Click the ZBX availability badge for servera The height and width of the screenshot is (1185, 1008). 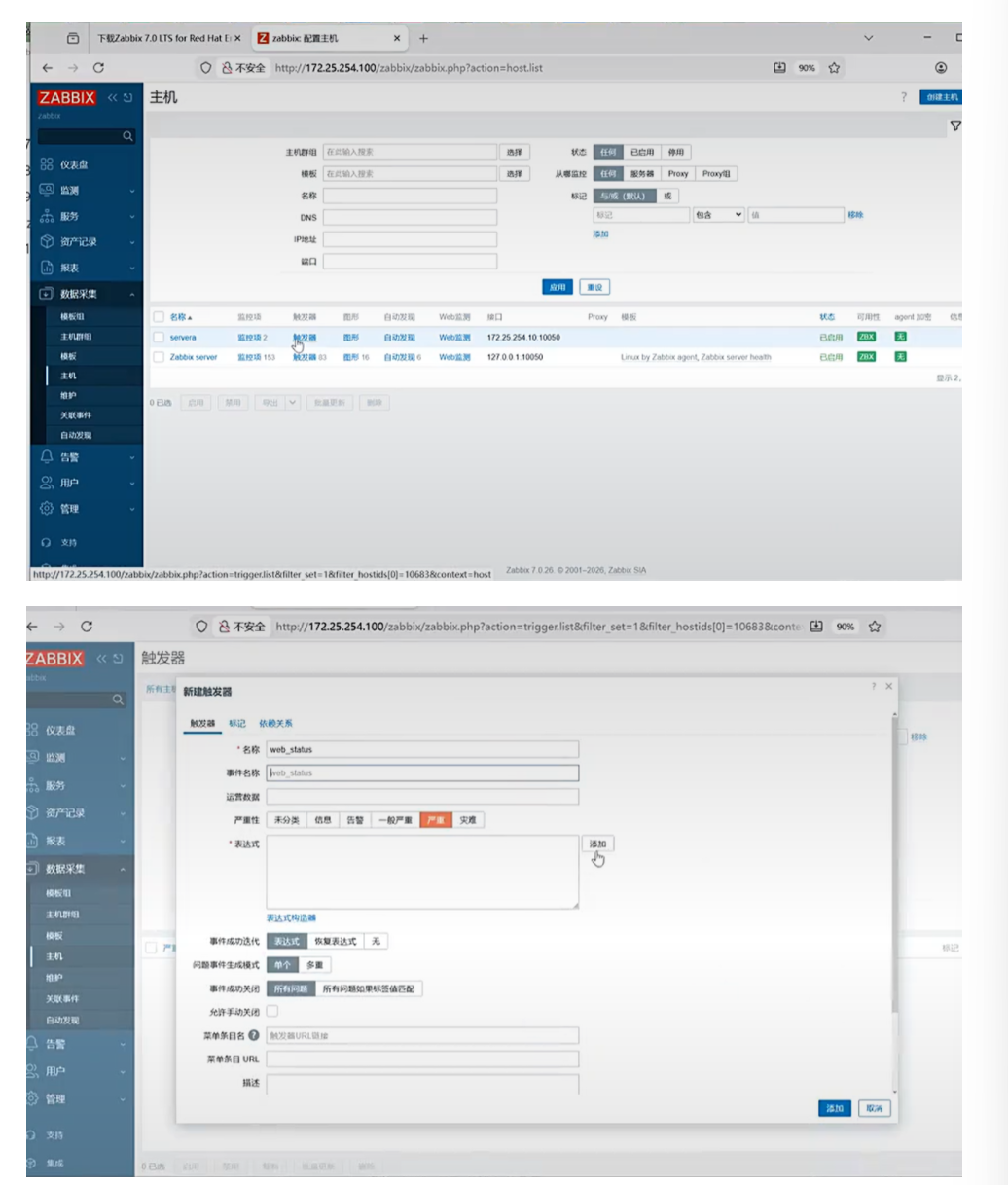(x=866, y=337)
